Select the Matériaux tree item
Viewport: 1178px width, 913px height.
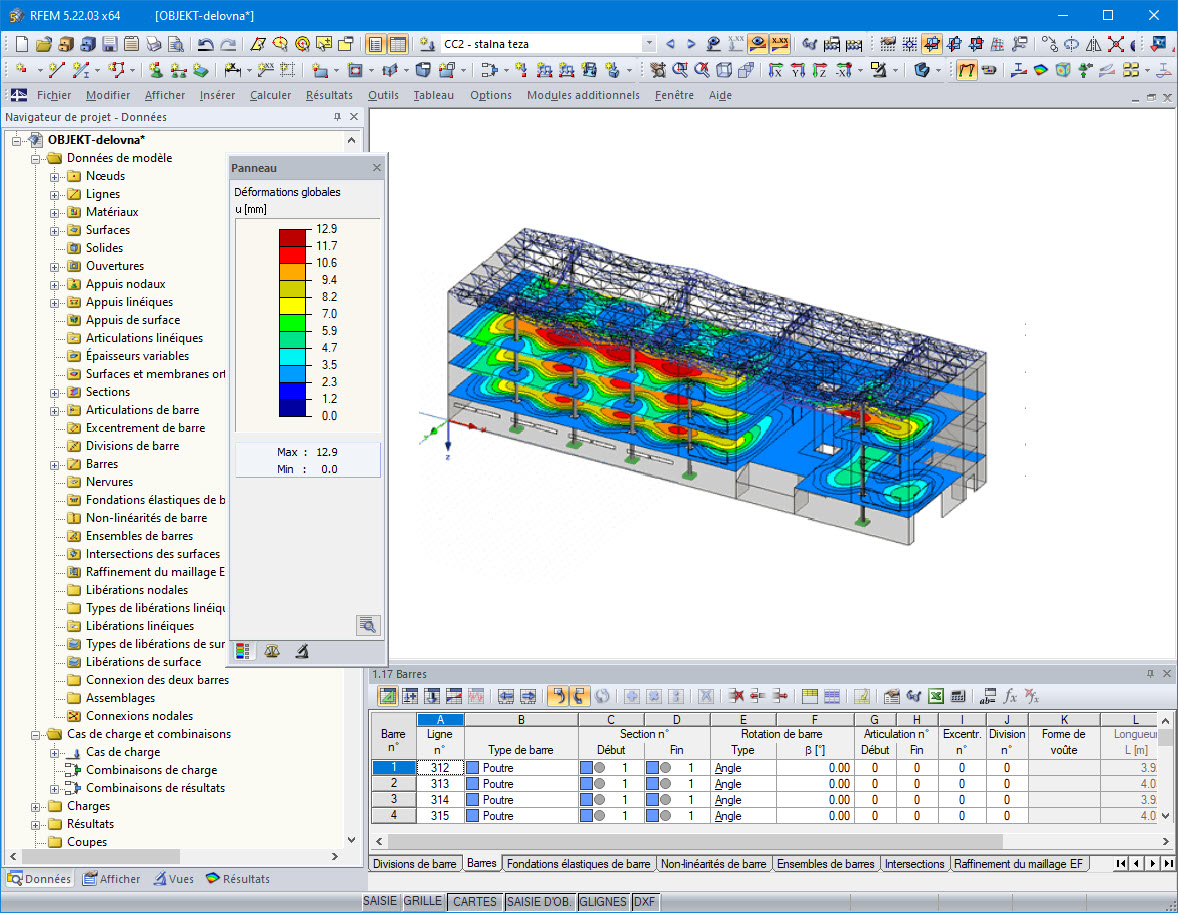coord(112,212)
